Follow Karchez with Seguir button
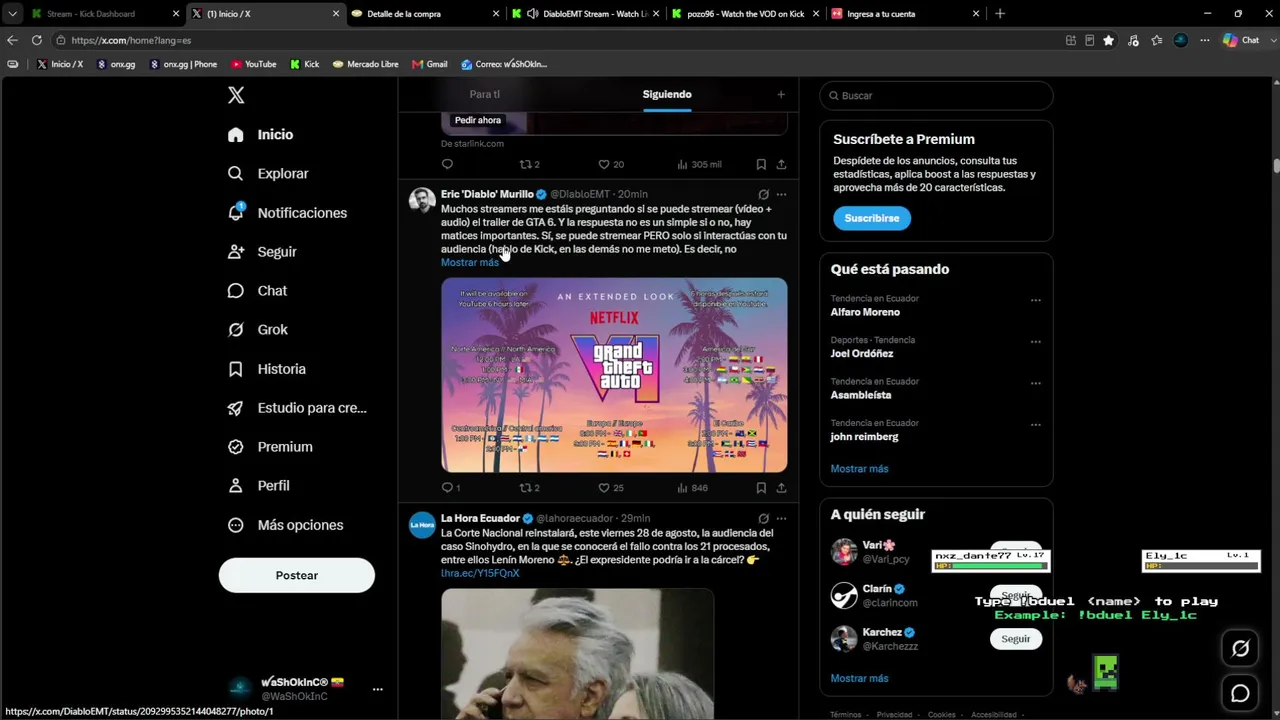This screenshot has width=1280, height=720. [x=1016, y=639]
